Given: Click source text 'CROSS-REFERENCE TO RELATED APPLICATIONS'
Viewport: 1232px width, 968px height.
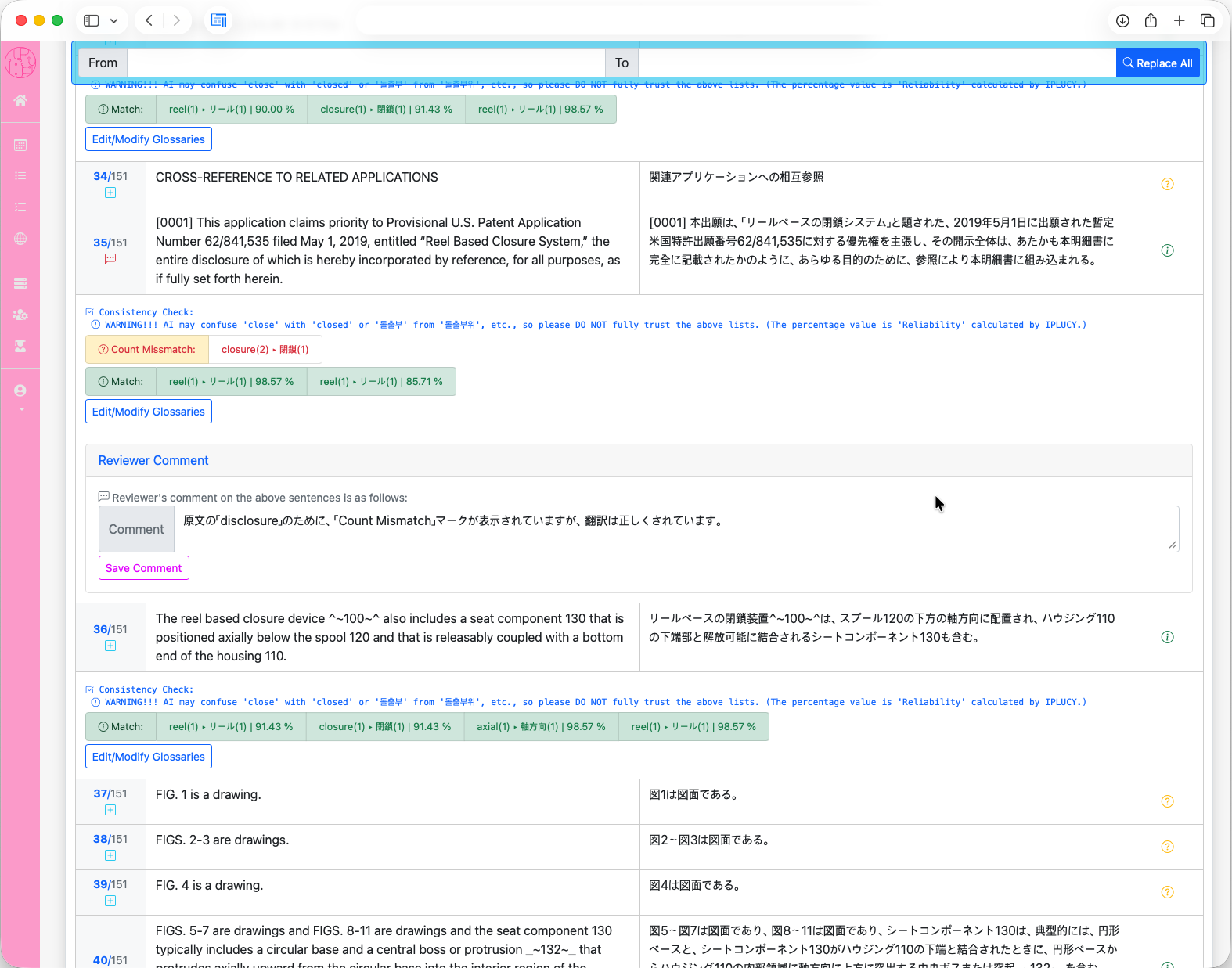Looking at the screenshot, I should click(x=297, y=177).
